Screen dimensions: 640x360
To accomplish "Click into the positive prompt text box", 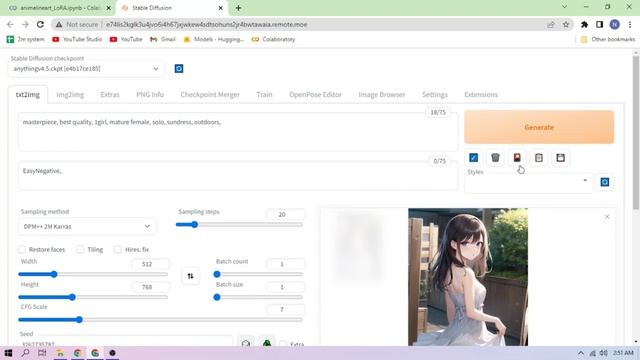I will 238,132.
